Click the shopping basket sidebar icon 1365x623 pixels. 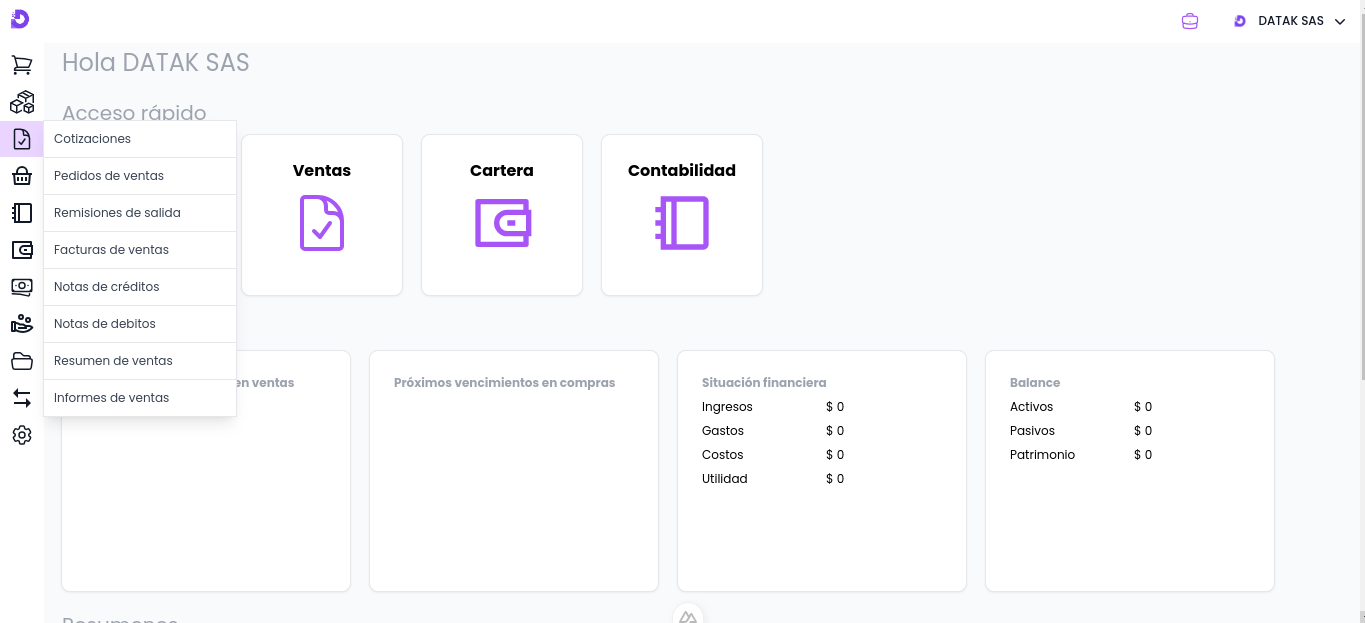click(22, 176)
